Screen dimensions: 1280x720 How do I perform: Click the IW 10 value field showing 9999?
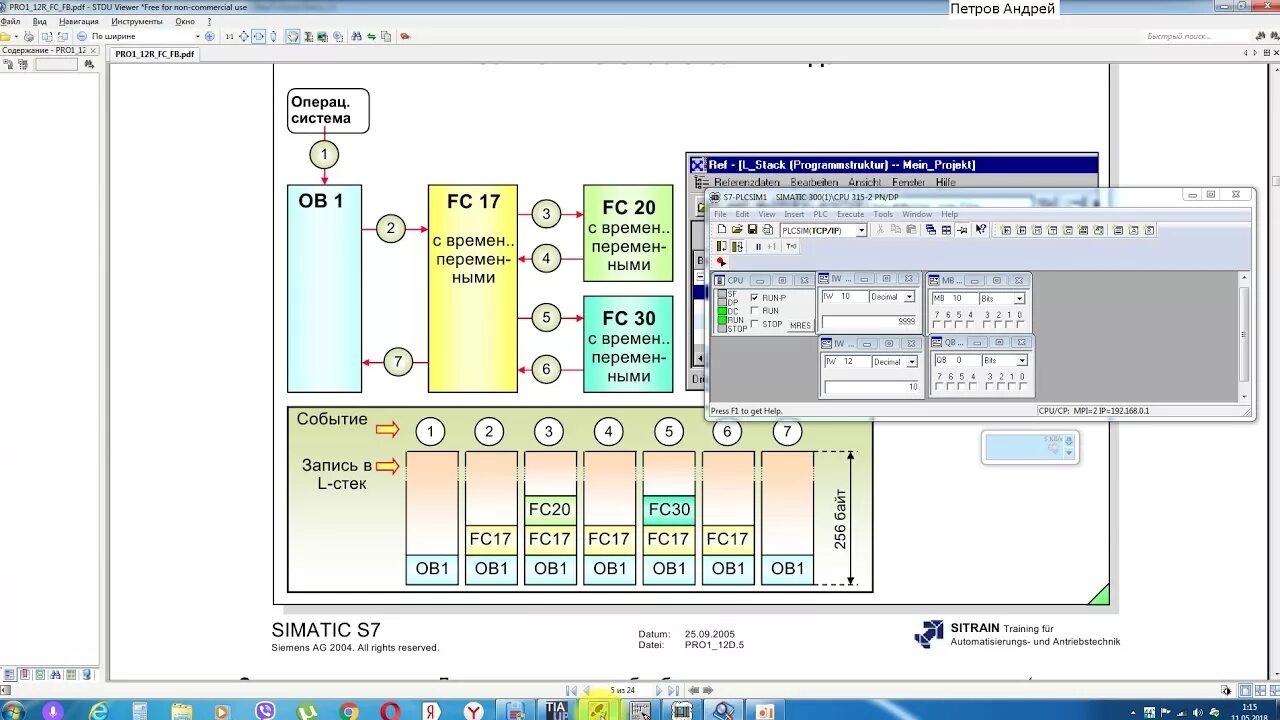point(868,321)
